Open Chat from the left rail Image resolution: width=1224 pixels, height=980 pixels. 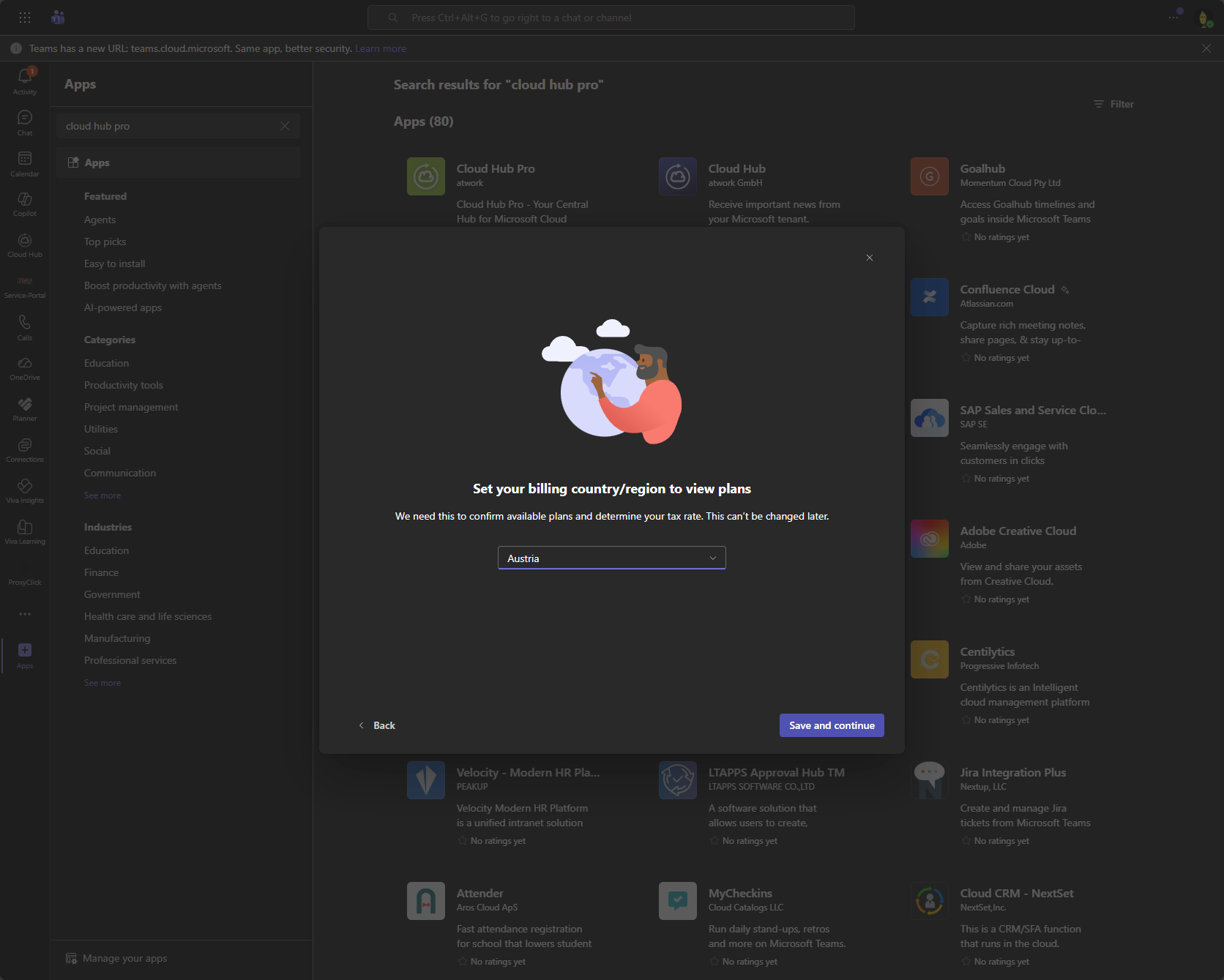click(25, 122)
